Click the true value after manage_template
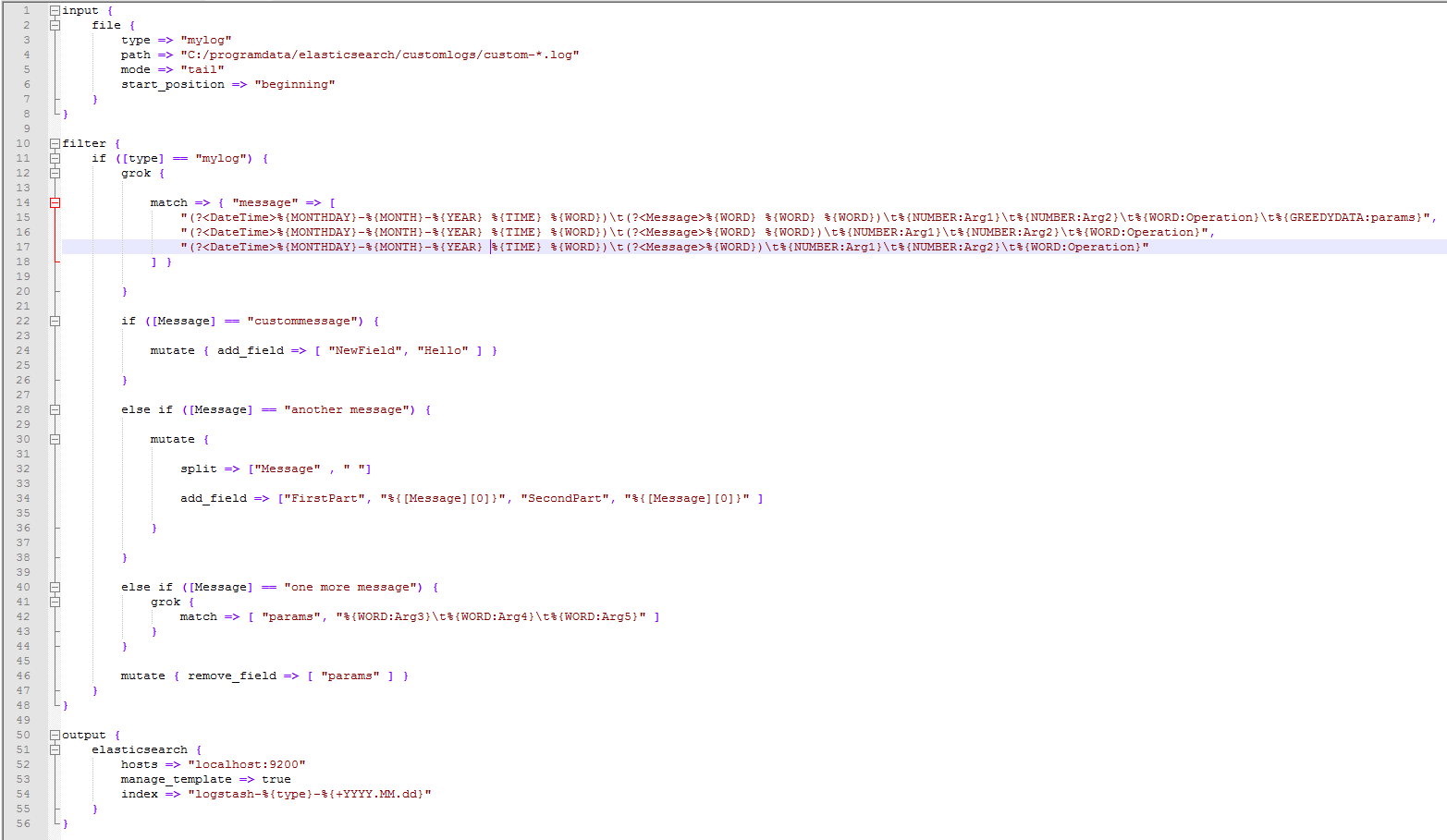Screen dimensions: 1447x840 pyautogui.click(x=276, y=779)
